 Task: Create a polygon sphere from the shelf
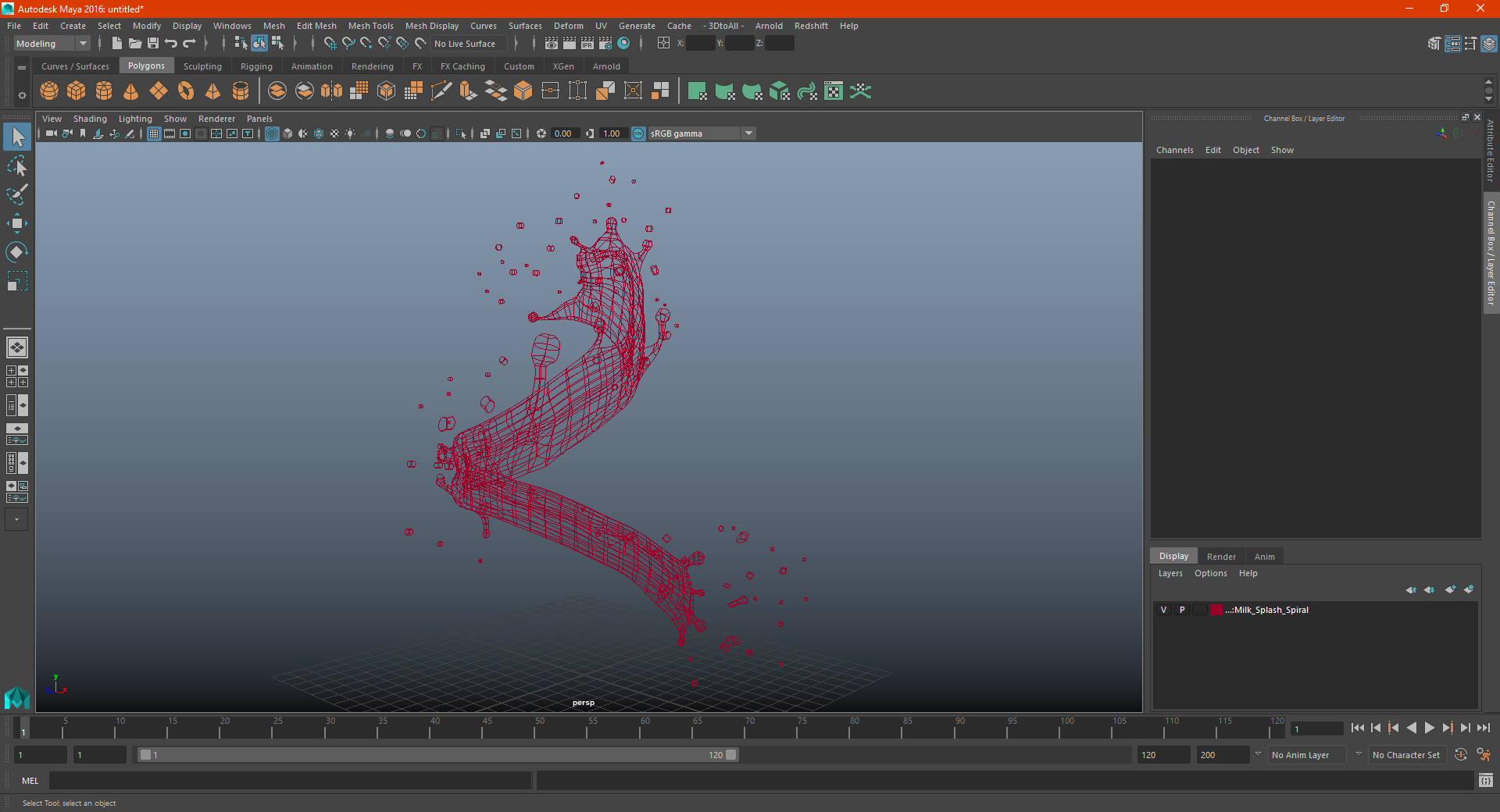click(x=49, y=91)
